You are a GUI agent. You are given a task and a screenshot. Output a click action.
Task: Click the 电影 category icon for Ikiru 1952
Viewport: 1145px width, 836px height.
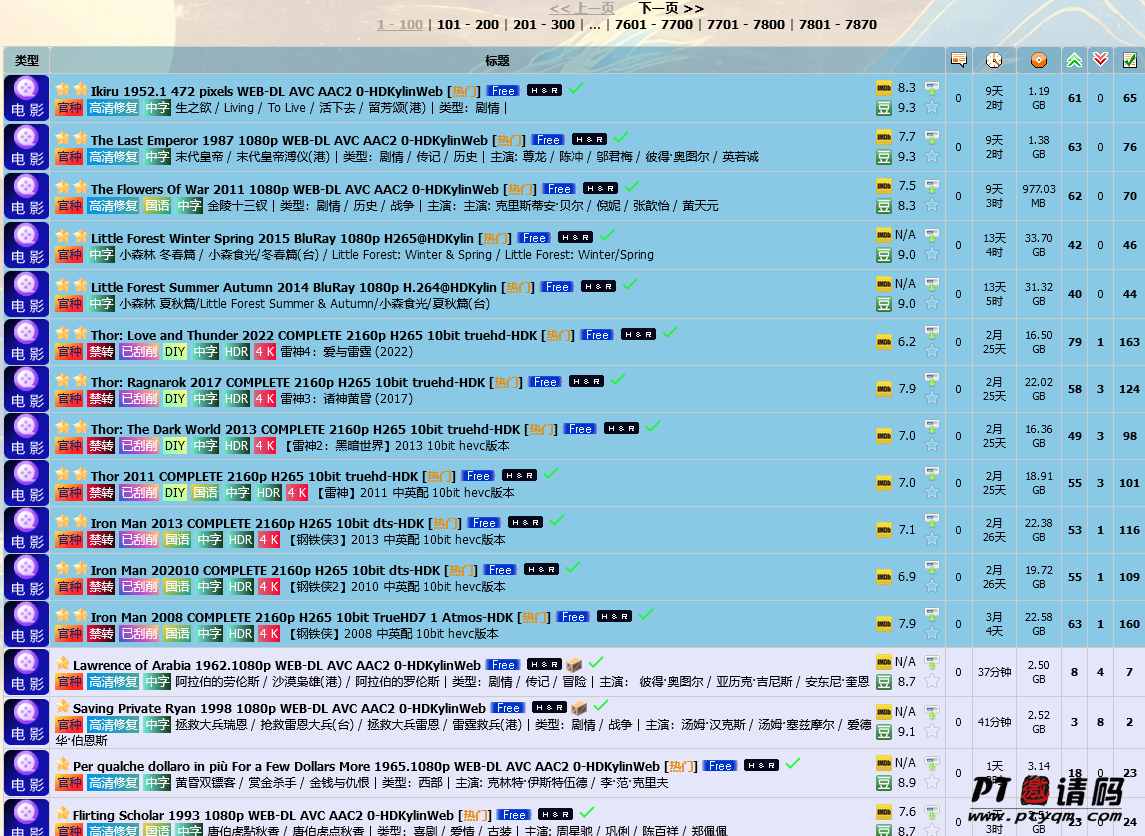click(26, 98)
